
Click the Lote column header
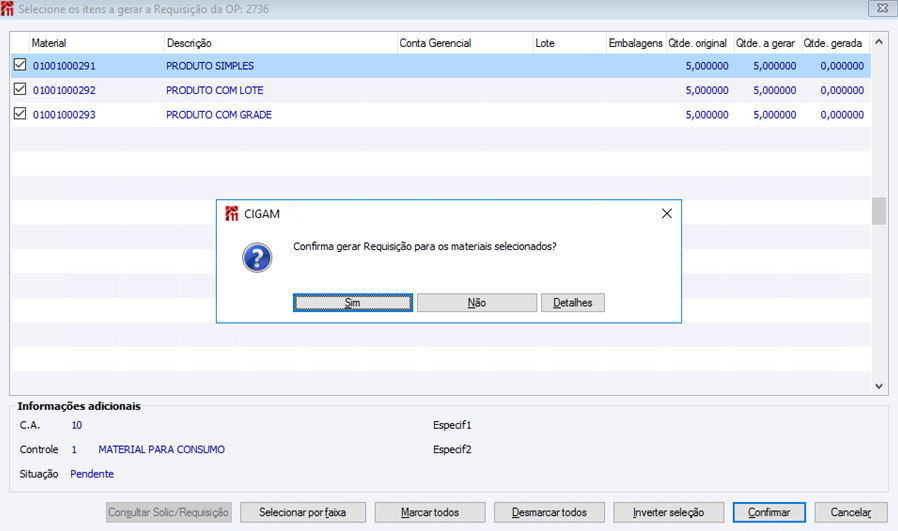pos(569,43)
